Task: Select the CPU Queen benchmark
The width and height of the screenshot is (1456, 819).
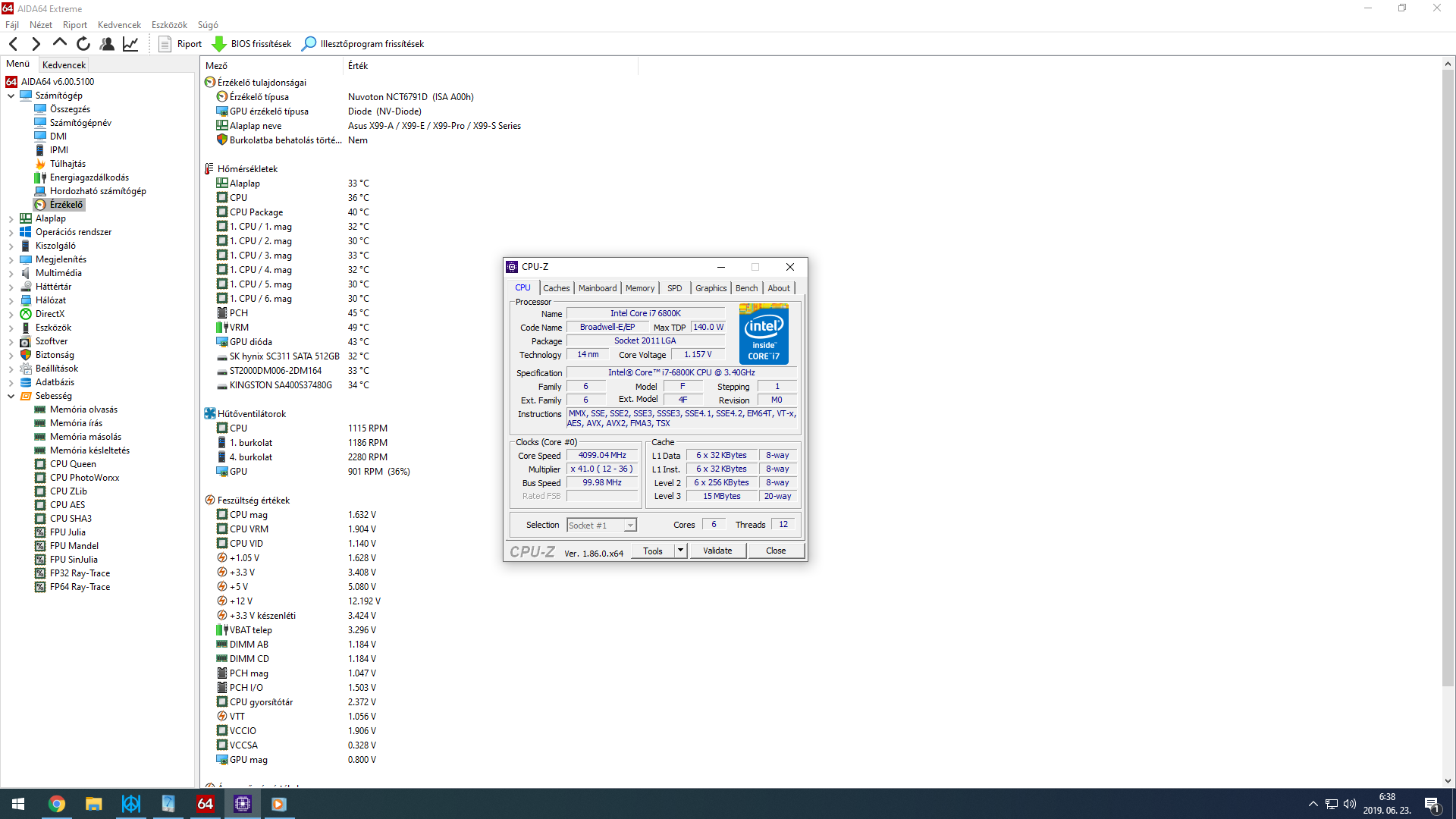Action: click(73, 464)
